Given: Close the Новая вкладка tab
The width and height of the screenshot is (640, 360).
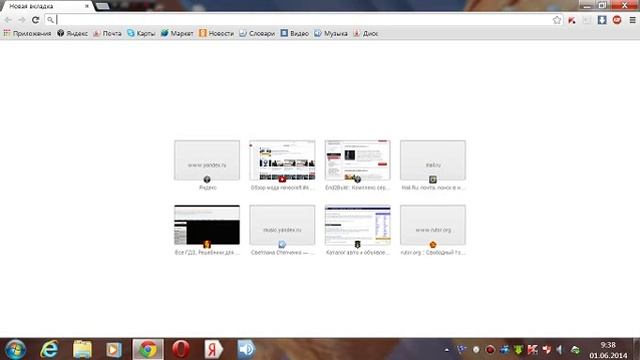Looking at the screenshot, I should point(87,6).
